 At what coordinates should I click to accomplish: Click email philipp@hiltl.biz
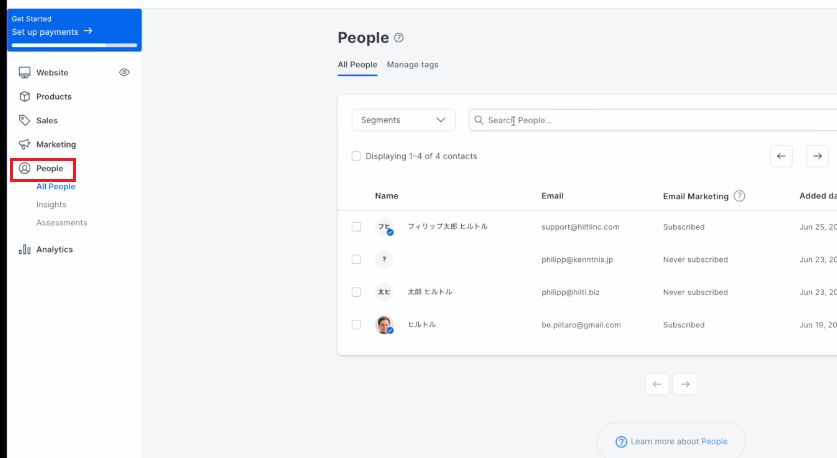point(570,292)
